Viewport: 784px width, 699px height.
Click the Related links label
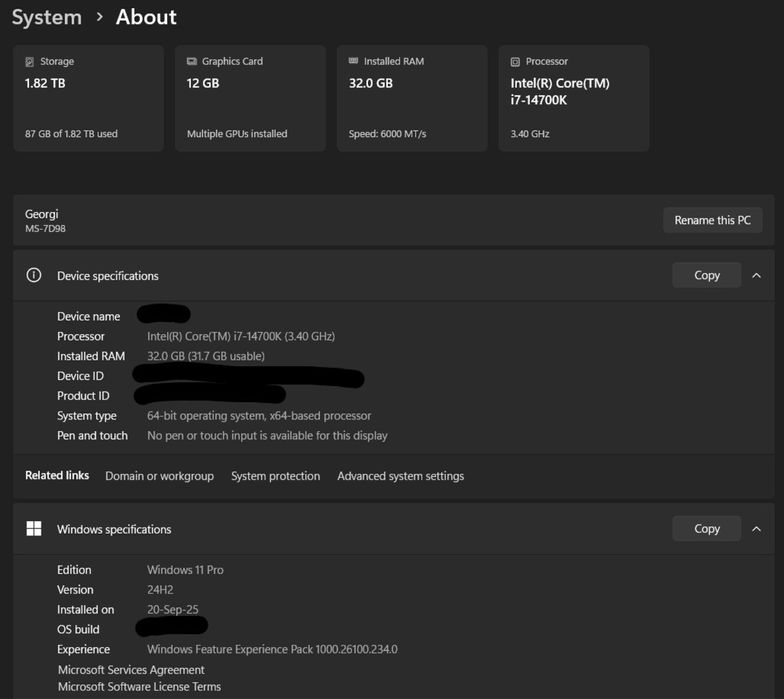tap(57, 476)
